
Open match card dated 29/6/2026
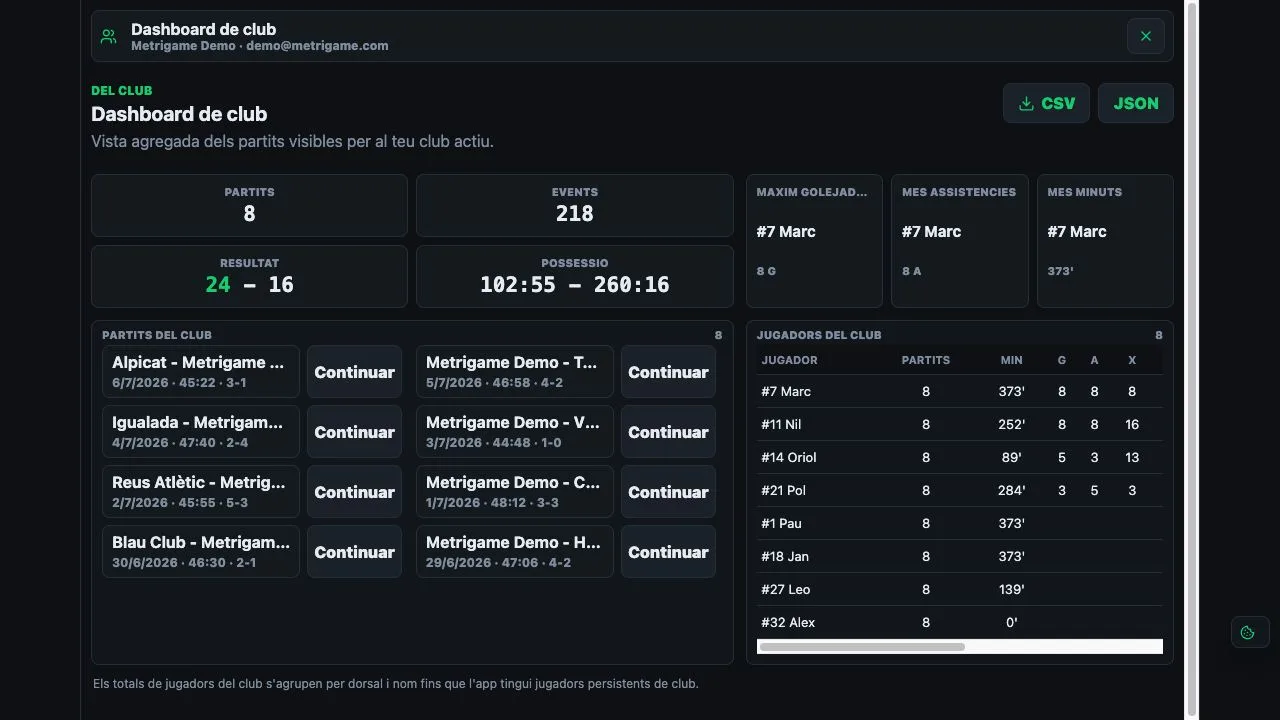click(515, 552)
